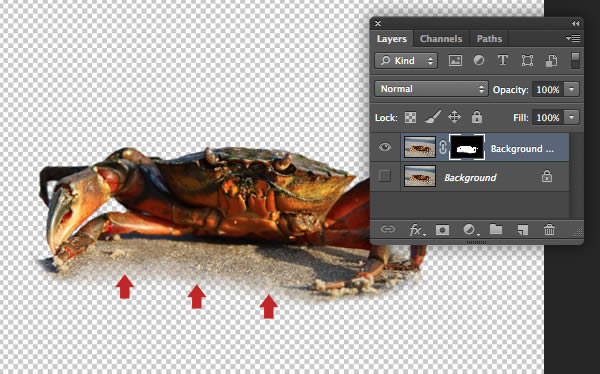Click the Fill label

[520, 117]
